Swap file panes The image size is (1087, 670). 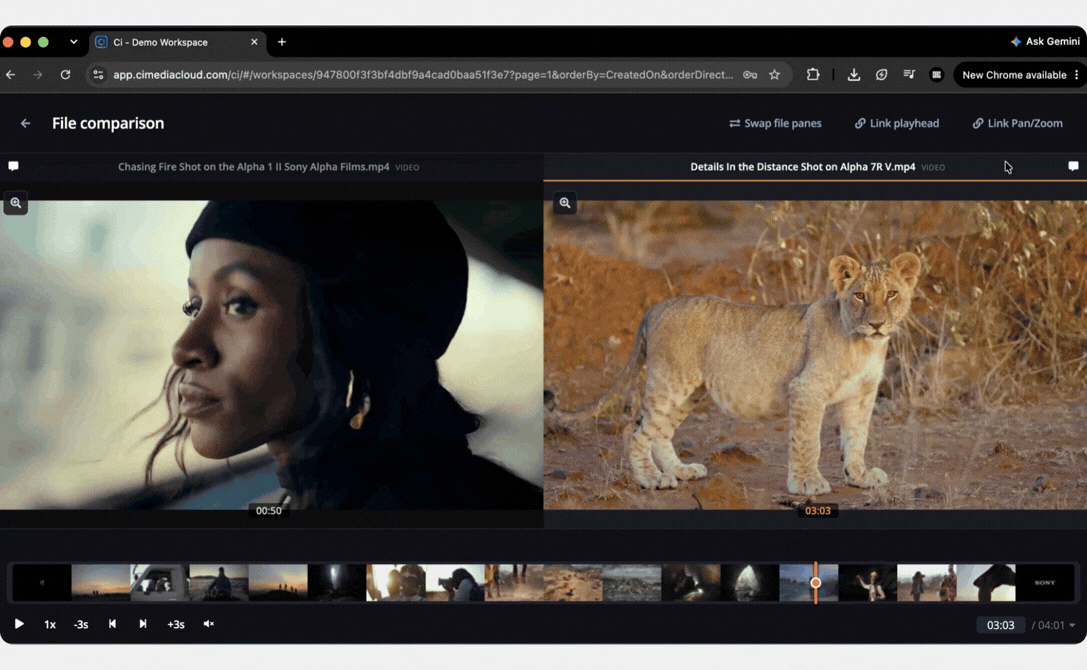click(775, 123)
